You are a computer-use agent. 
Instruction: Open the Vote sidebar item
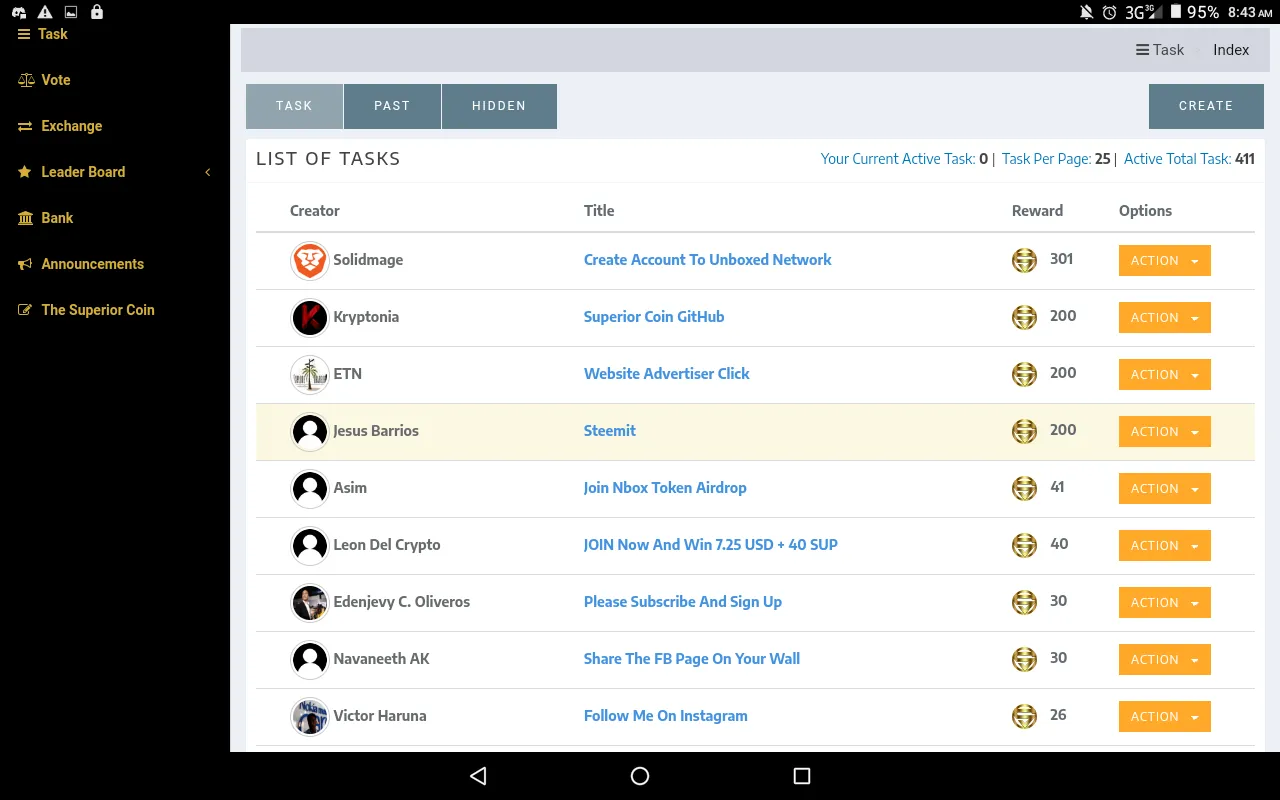(x=44, y=80)
